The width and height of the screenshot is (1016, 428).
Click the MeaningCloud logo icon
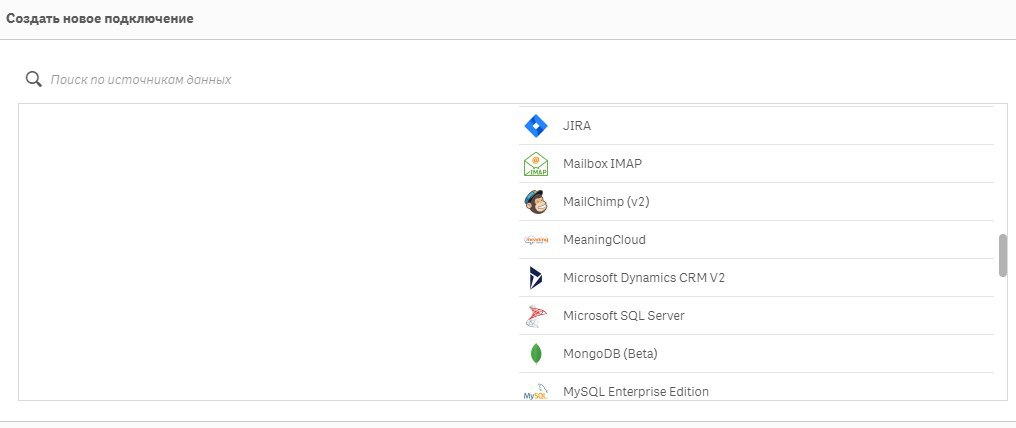[536, 240]
